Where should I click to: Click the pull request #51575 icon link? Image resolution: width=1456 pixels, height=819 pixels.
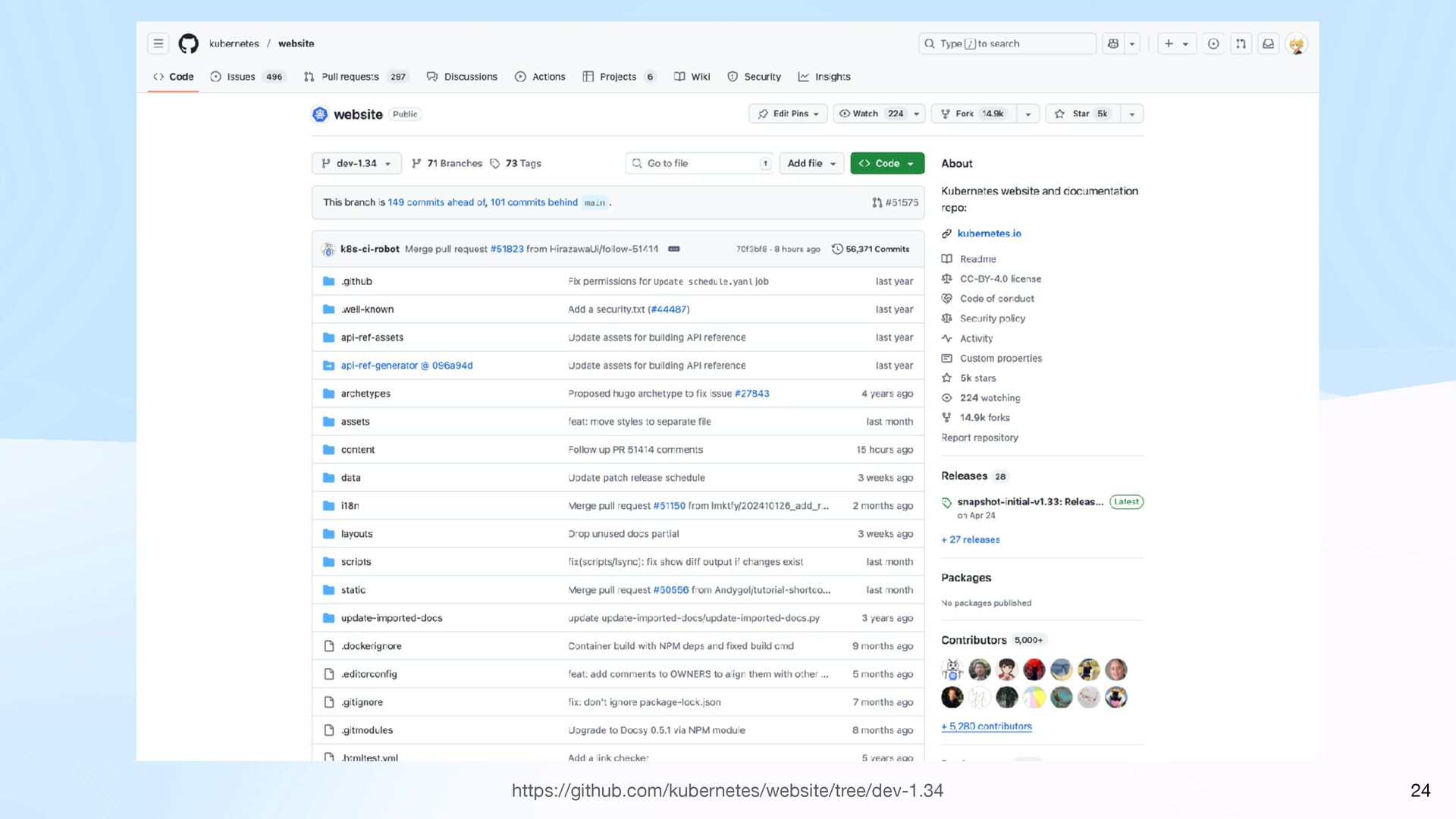tap(895, 202)
